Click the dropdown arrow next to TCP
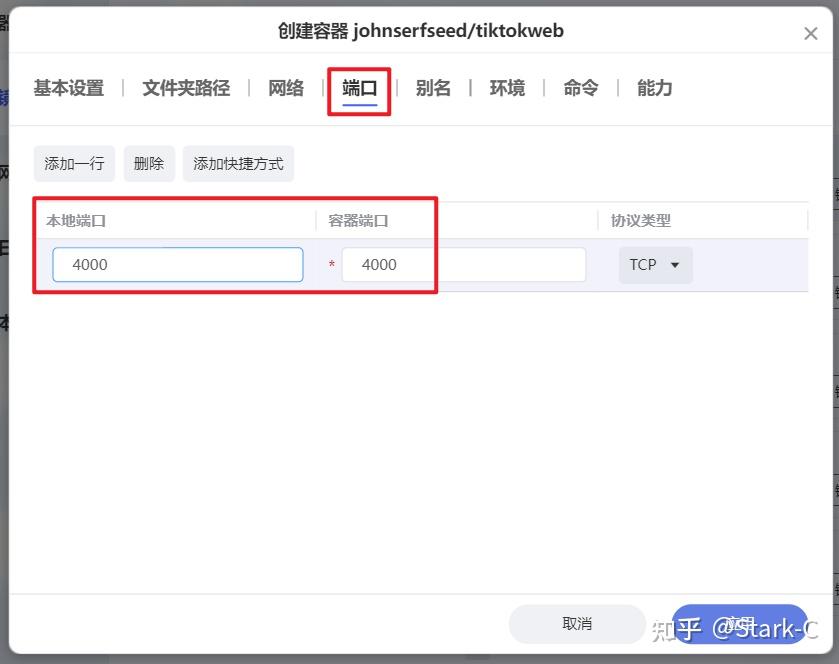 (675, 265)
